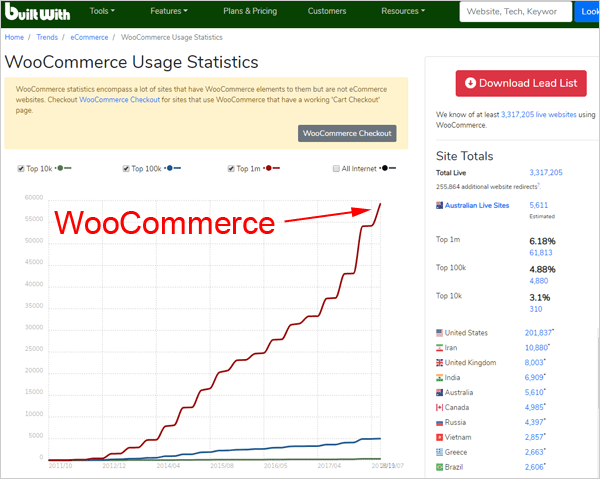Uncheck the Top 100k series checkbox
This screenshot has width=600, height=479.
click(x=126, y=169)
